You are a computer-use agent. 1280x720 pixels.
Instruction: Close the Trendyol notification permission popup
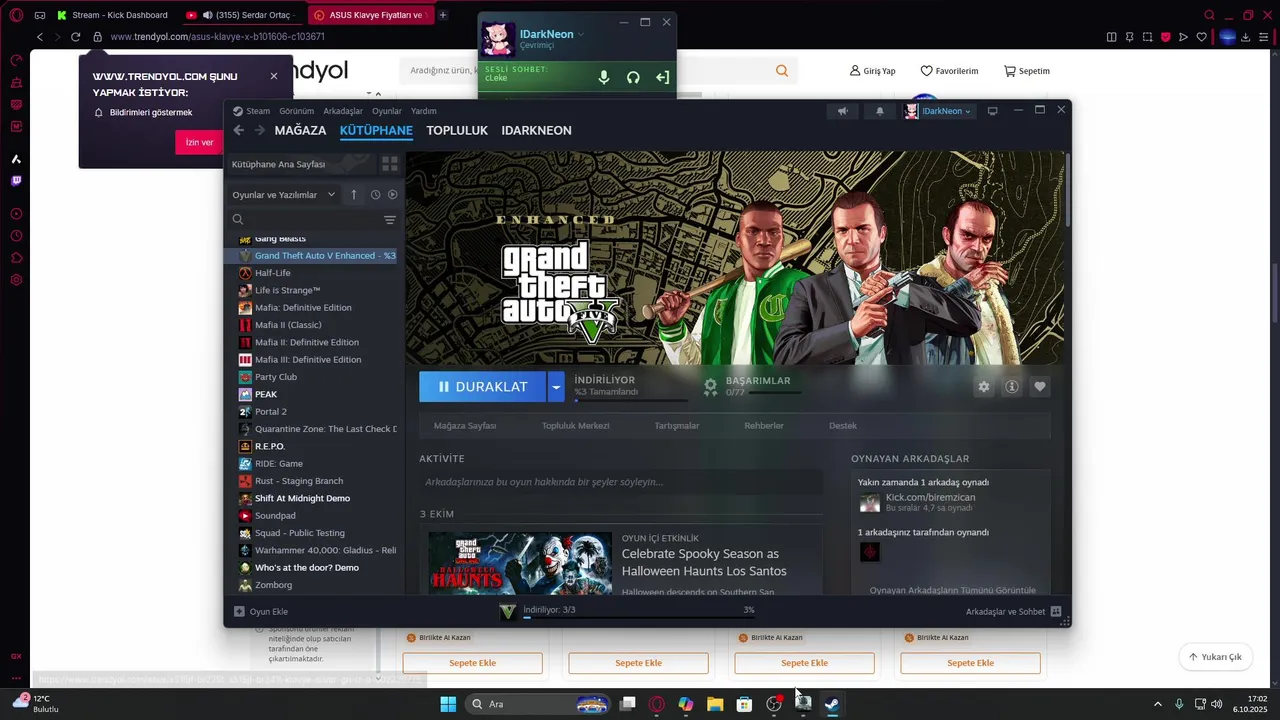coord(274,76)
